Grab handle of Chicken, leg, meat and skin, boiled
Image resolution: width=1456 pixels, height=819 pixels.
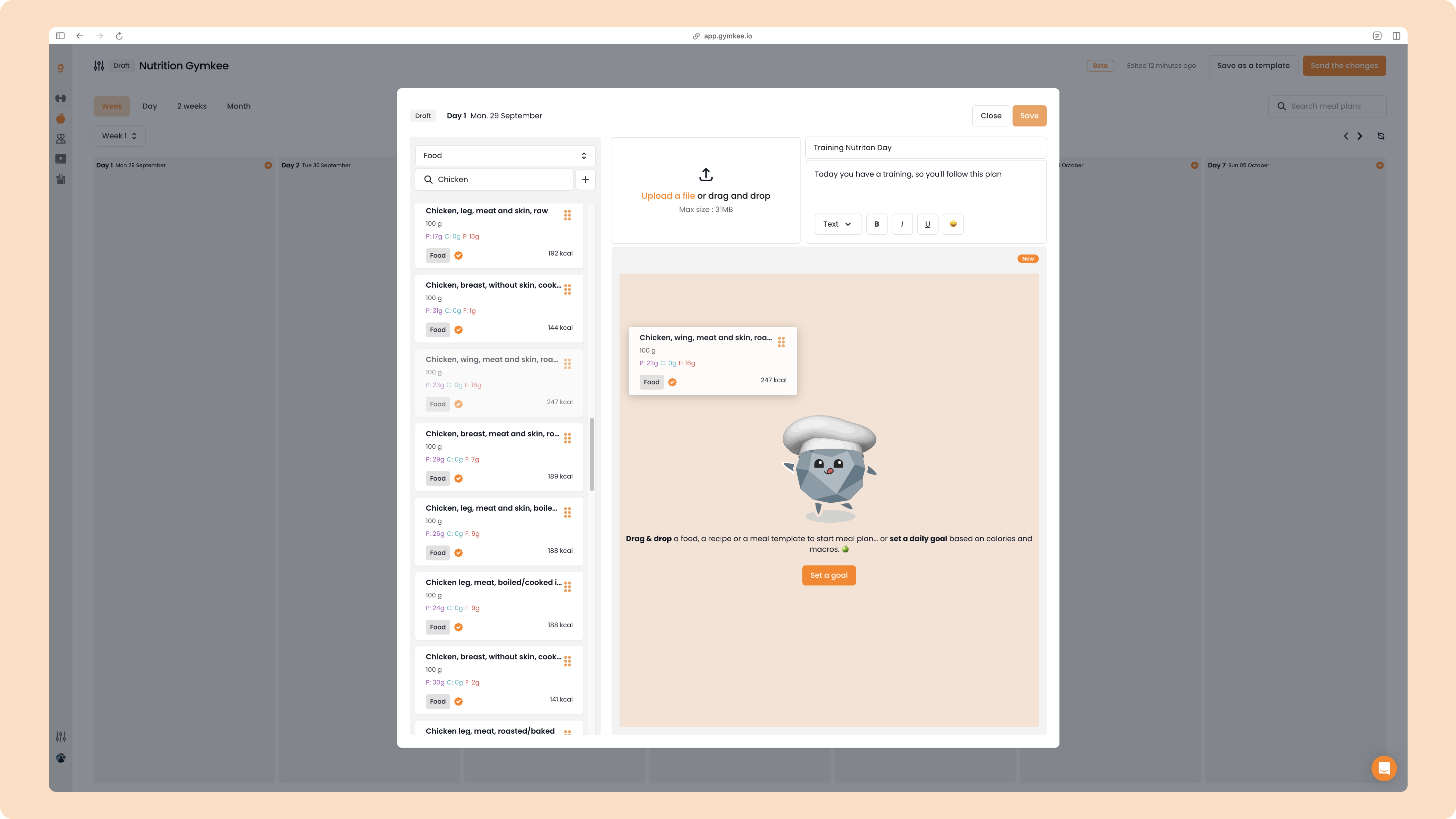coord(567,512)
